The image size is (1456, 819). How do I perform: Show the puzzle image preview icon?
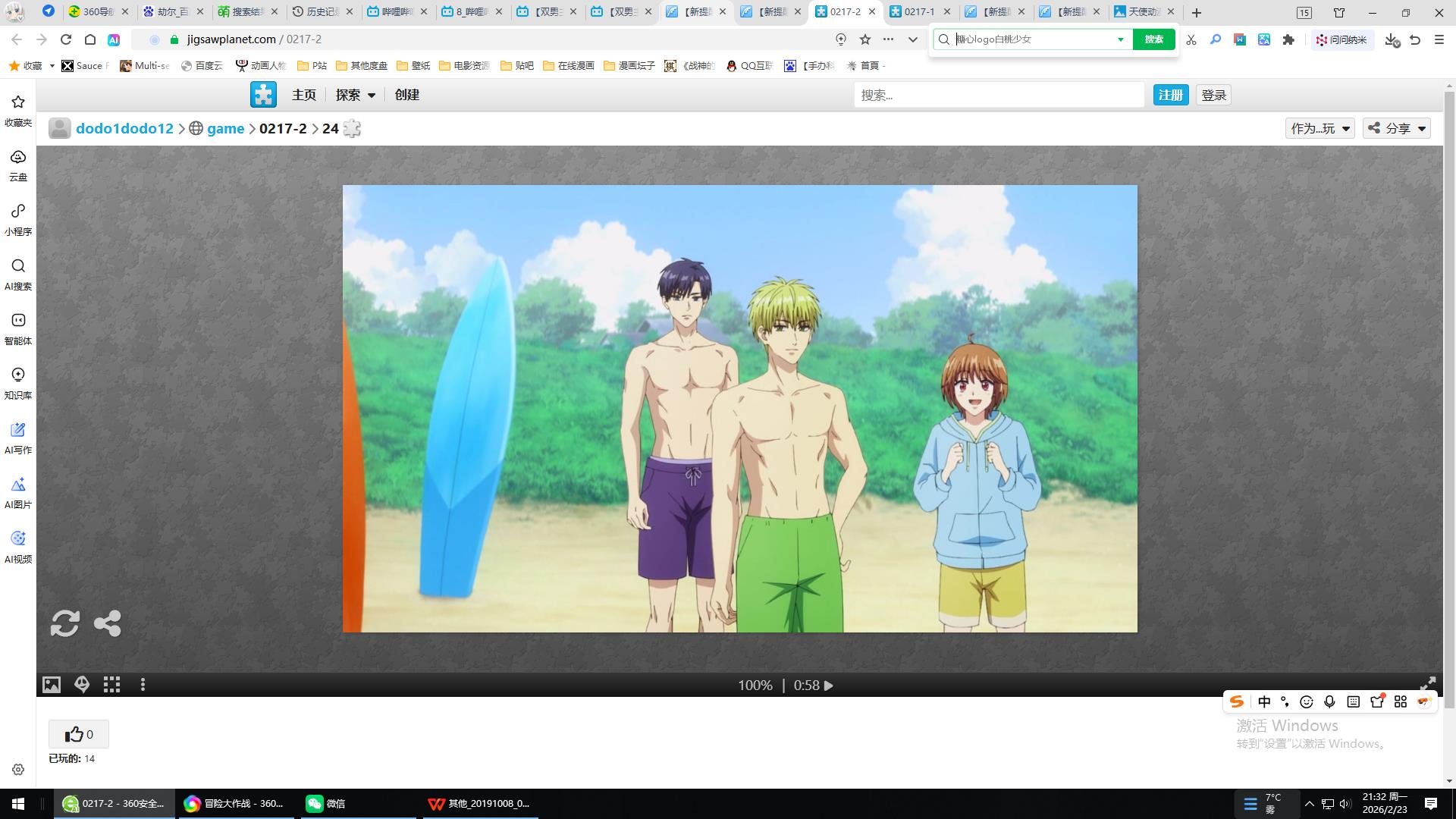[x=52, y=685]
